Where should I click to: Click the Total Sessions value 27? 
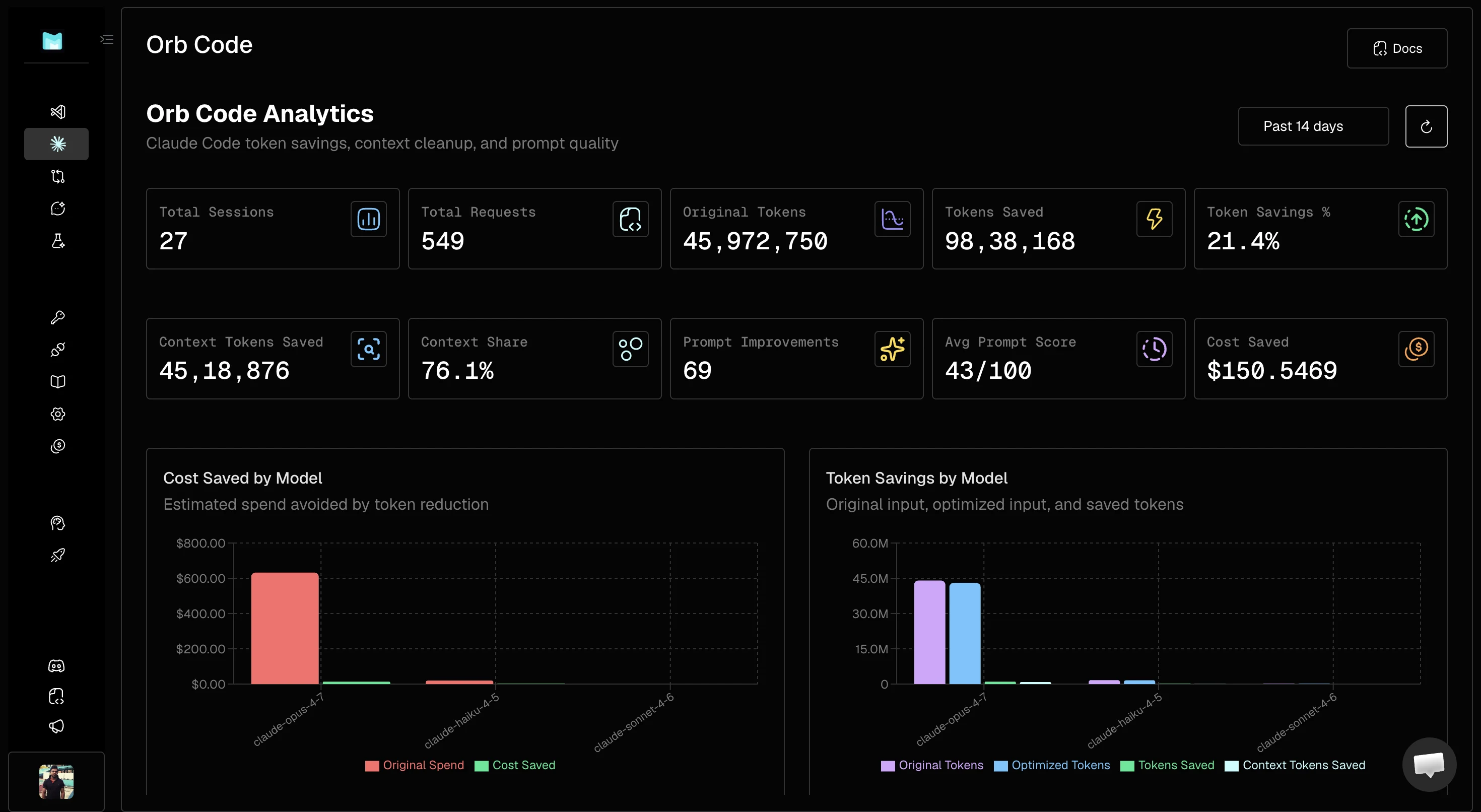(173, 241)
